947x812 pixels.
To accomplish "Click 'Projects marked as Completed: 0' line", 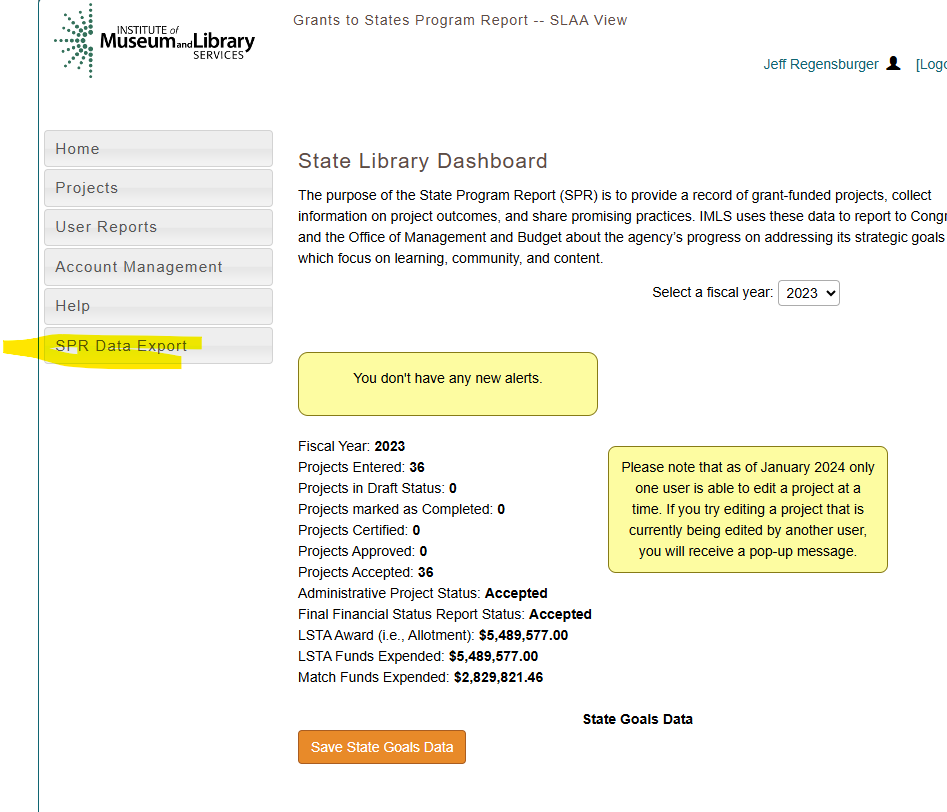I will point(402,509).
